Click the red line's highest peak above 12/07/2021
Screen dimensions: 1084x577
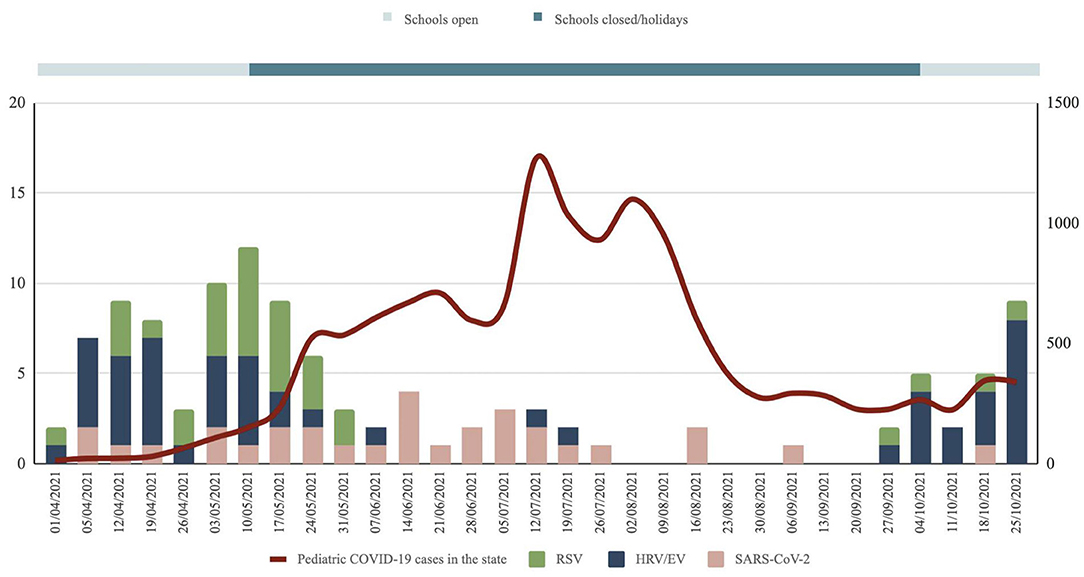(539, 156)
